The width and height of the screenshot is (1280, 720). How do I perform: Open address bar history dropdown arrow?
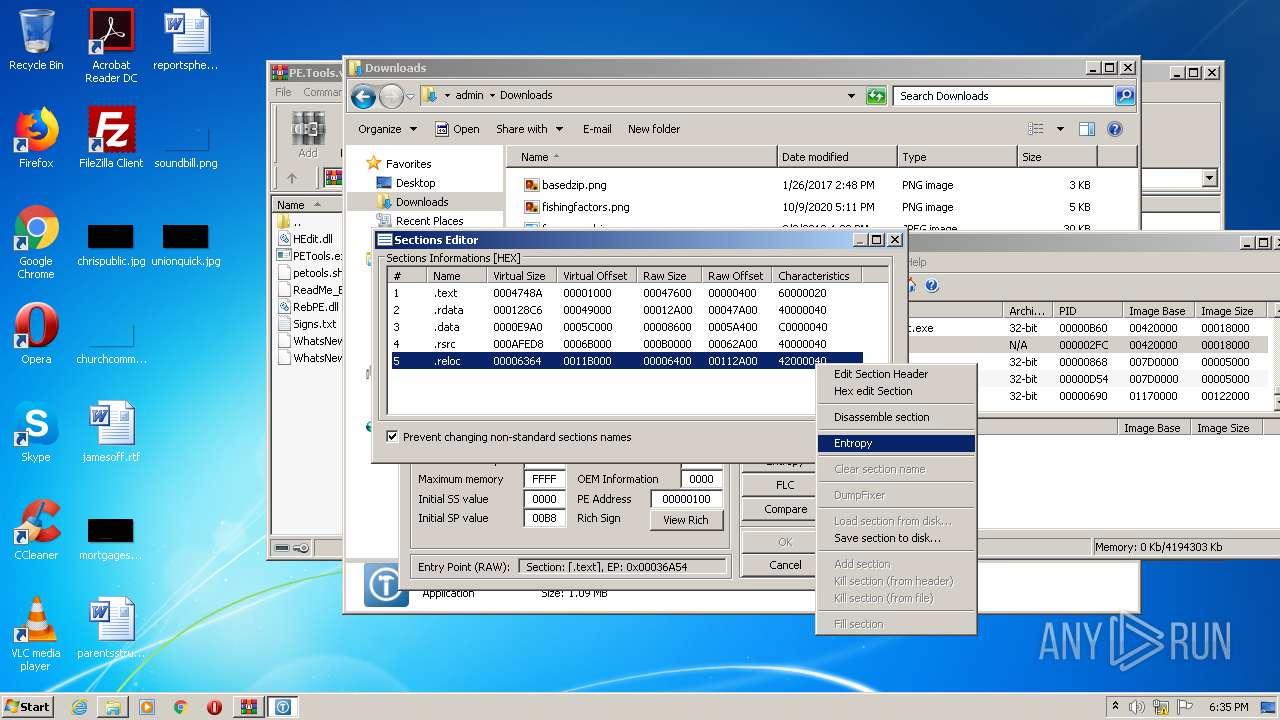tap(851, 96)
